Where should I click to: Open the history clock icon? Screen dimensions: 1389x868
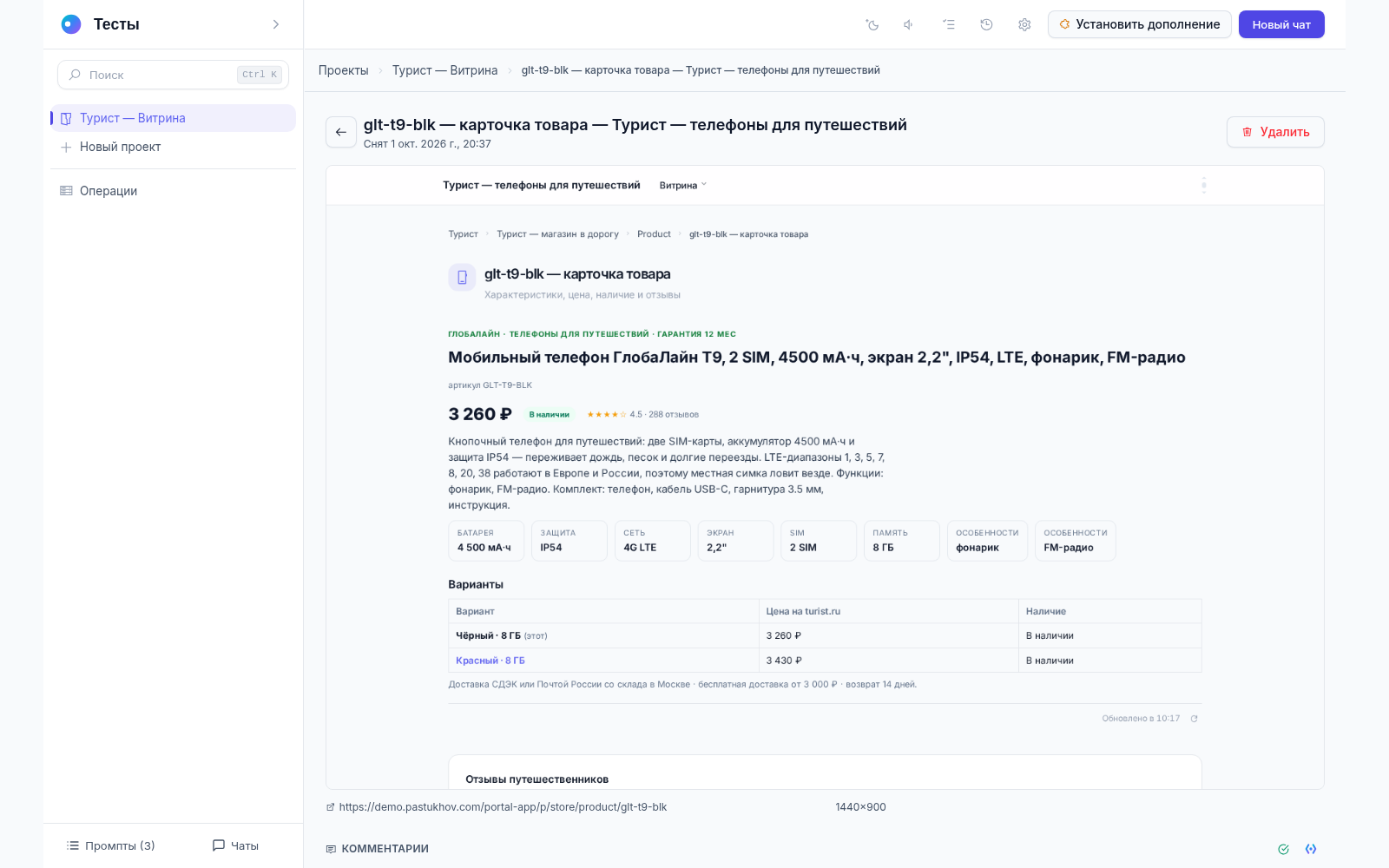click(986, 24)
